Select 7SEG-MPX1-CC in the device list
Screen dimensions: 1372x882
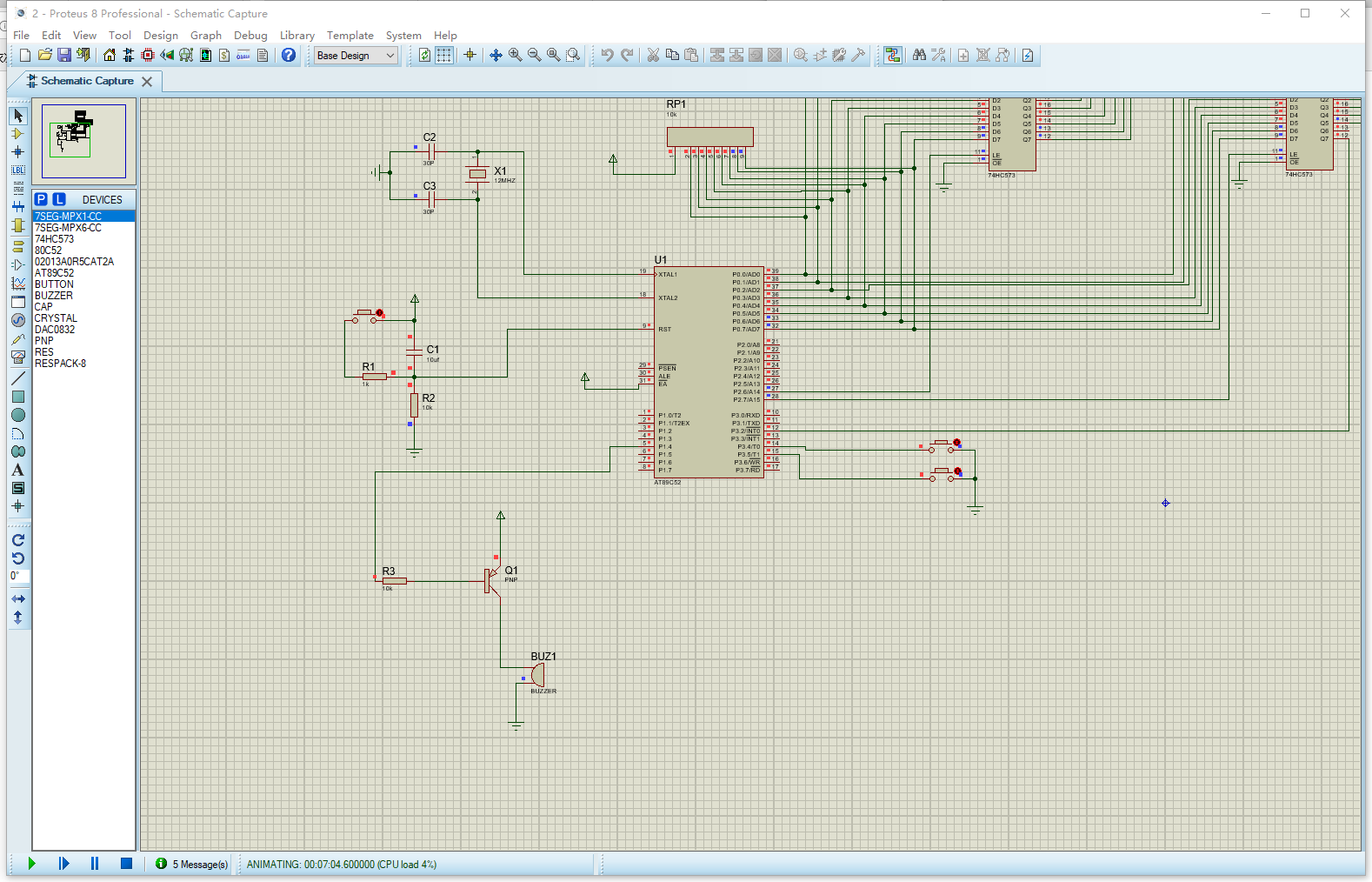click(83, 216)
